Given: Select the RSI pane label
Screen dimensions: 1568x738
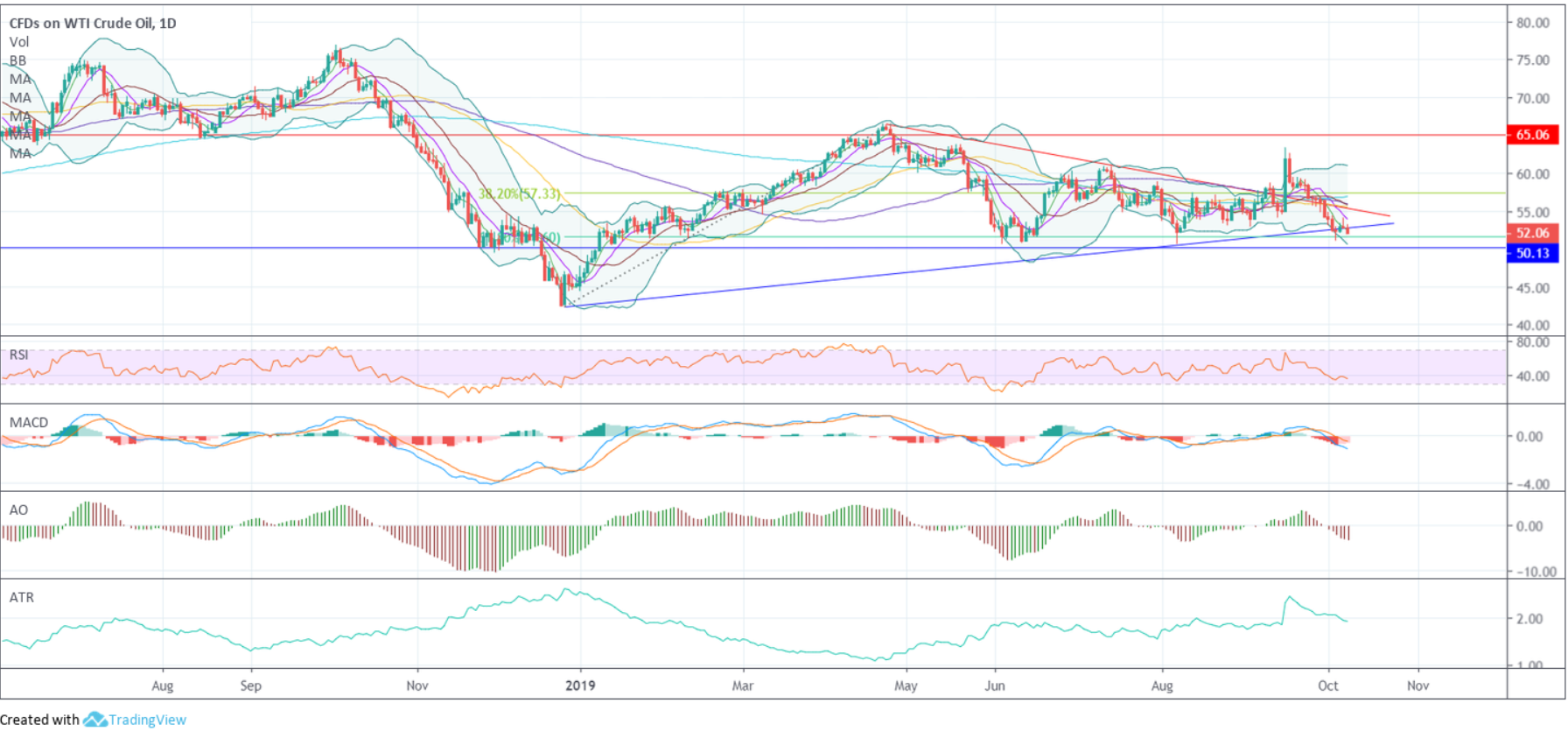Looking at the screenshot, I should (x=19, y=355).
